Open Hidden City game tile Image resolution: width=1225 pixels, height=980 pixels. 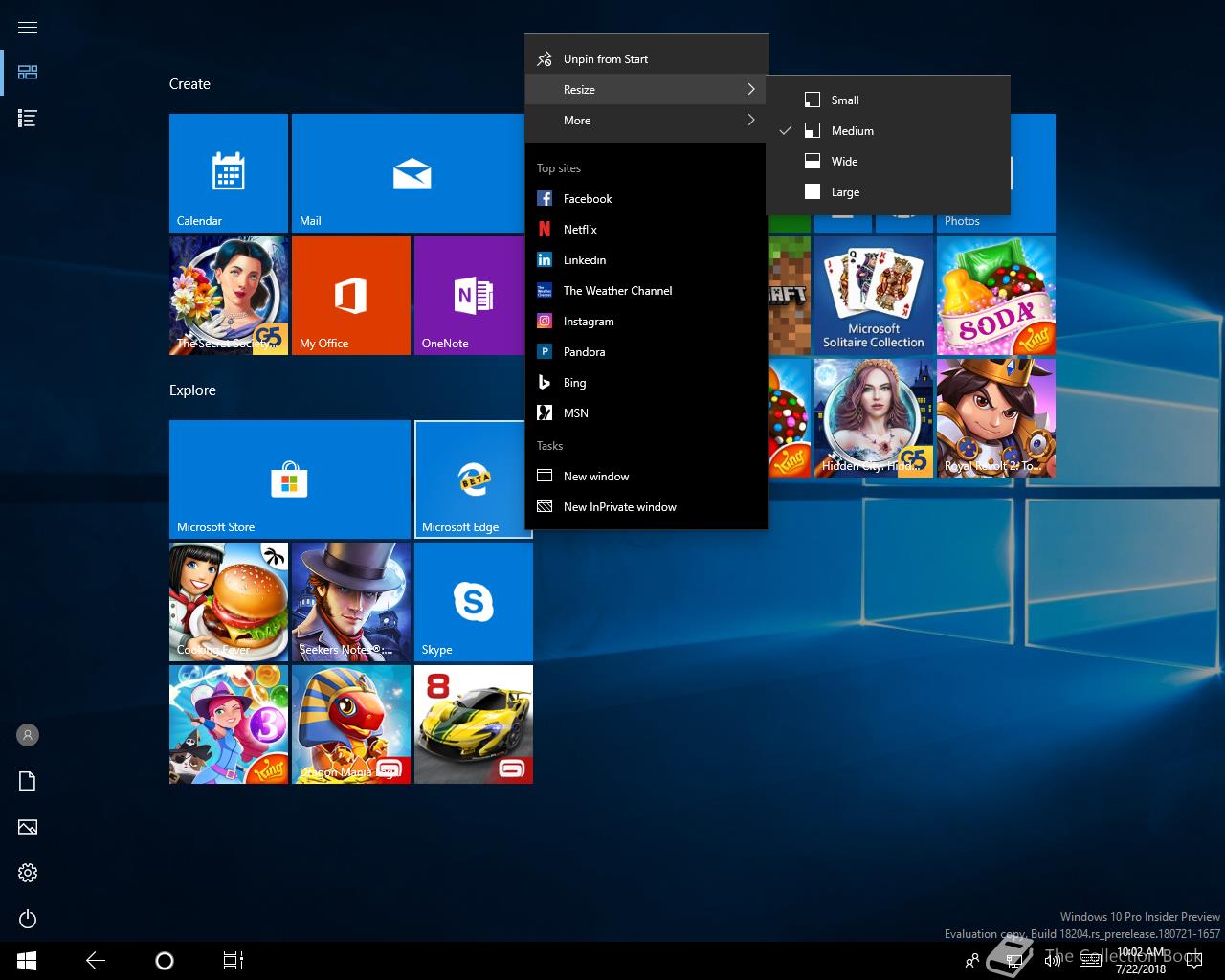pos(874,418)
